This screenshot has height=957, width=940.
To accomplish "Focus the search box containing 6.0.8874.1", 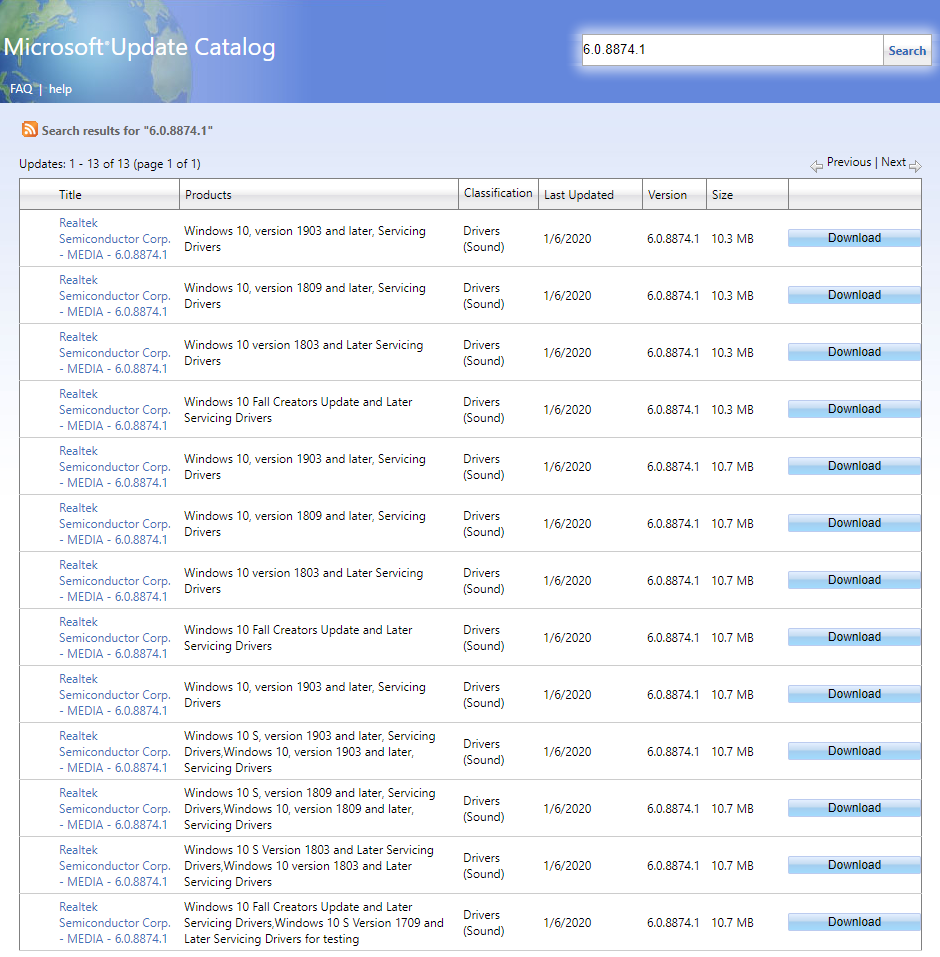I will point(732,50).
